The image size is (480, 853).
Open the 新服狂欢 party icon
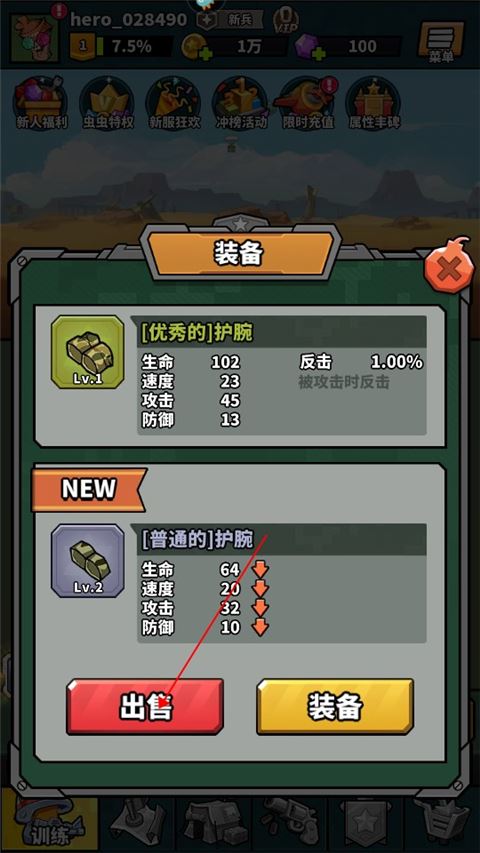tap(174, 103)
